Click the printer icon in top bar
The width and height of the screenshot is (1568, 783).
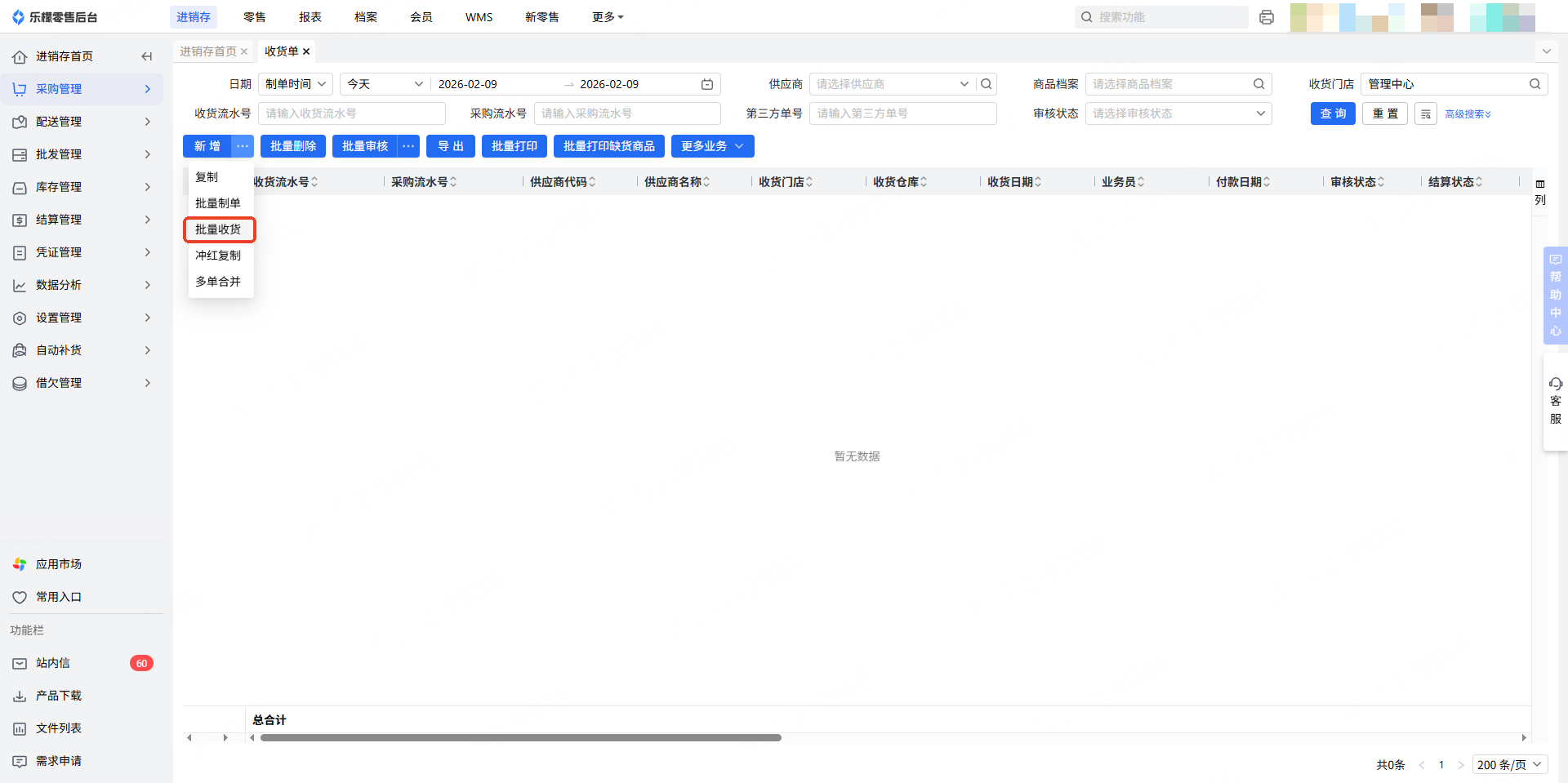click(1267, 17)
